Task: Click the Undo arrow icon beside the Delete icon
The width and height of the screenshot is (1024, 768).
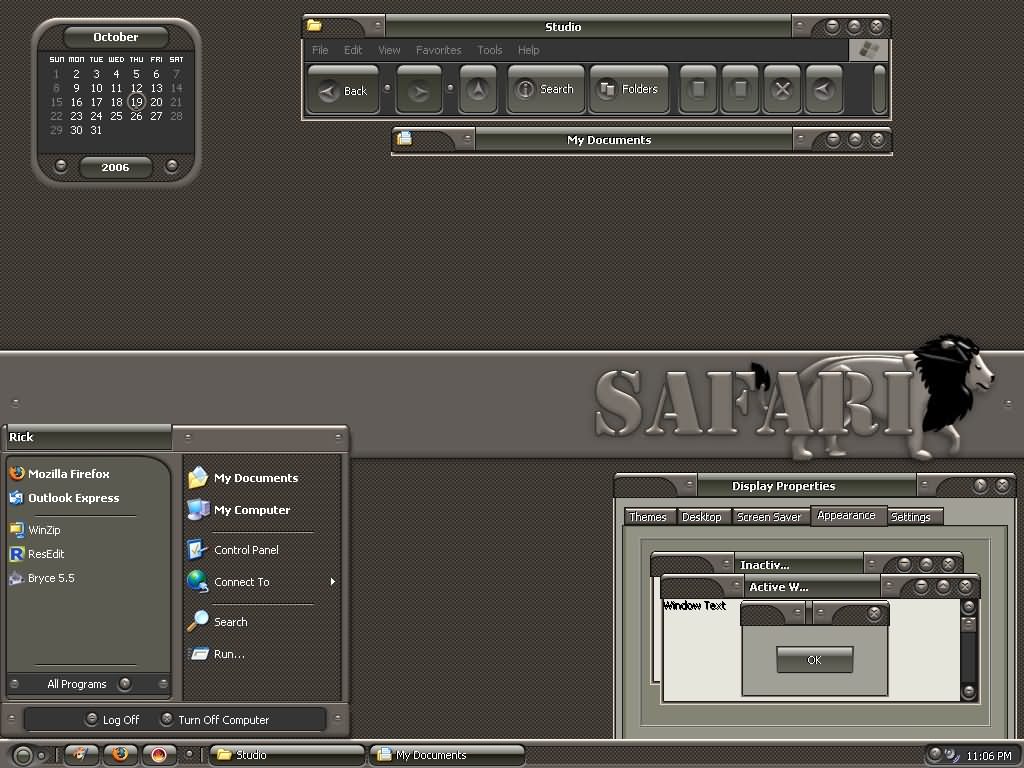Action: pyautogui.click(x=824, y=89)
